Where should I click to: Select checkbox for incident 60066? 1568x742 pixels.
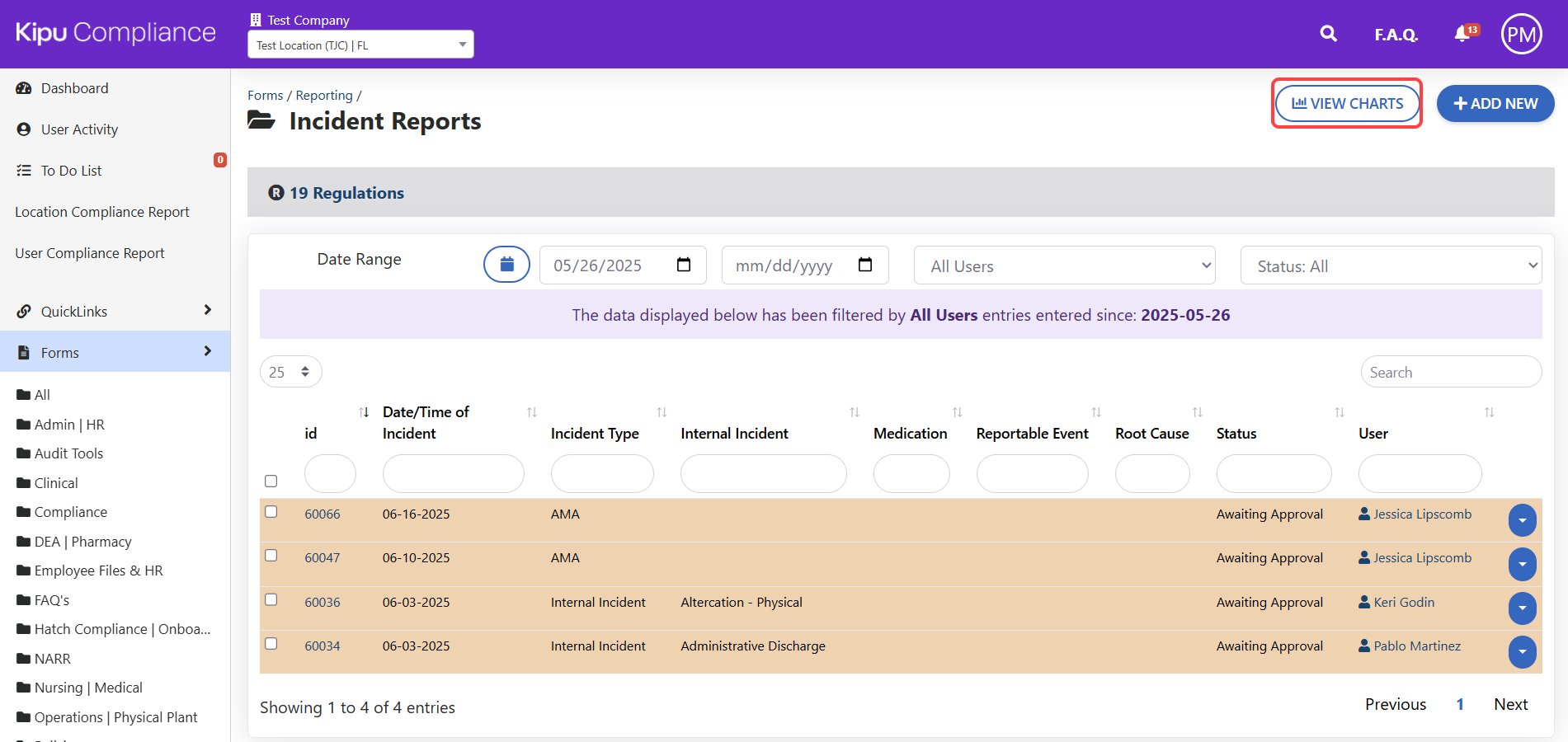[271, 512]
